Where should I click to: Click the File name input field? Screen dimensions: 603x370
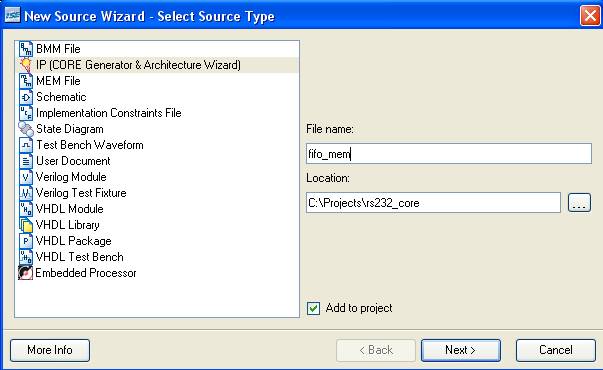(449, 154)
